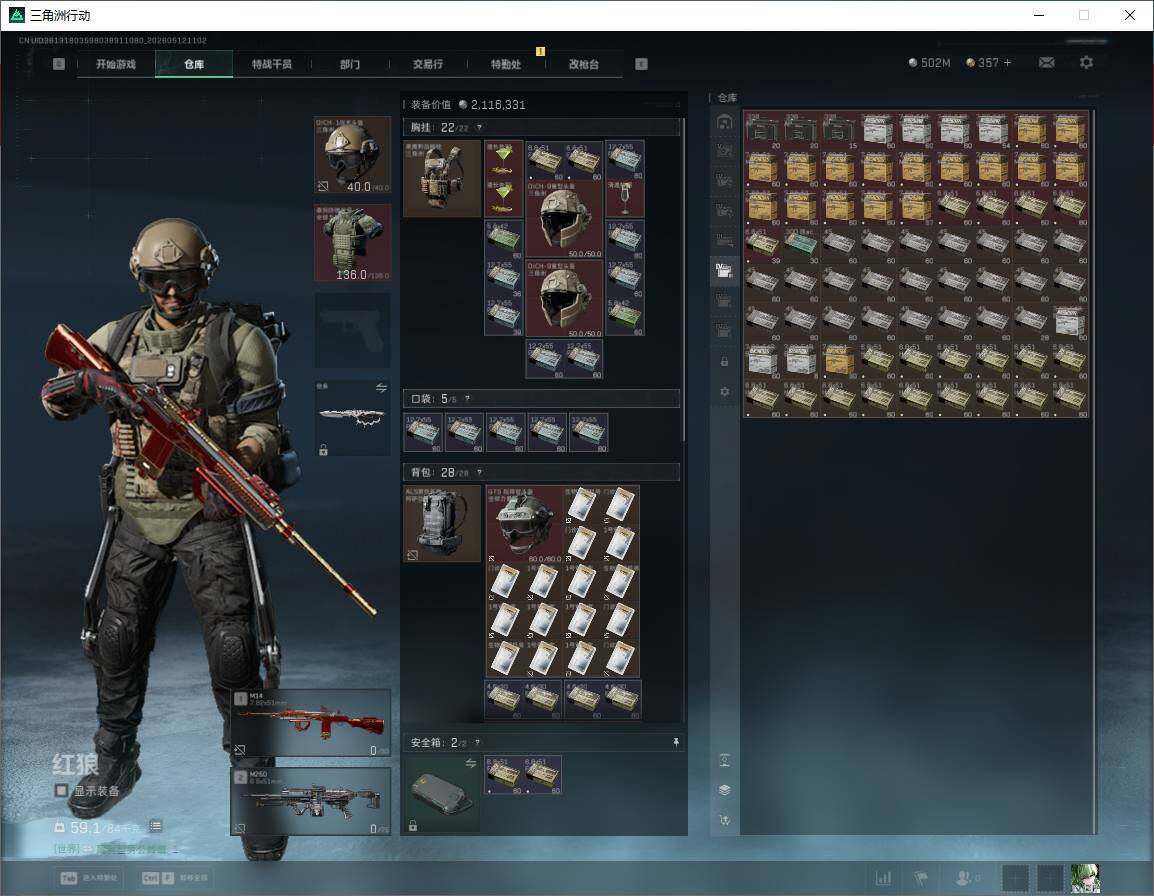Open the 改枪台 tab
This screenshot has width=1154, height=896.
(584, 64)
